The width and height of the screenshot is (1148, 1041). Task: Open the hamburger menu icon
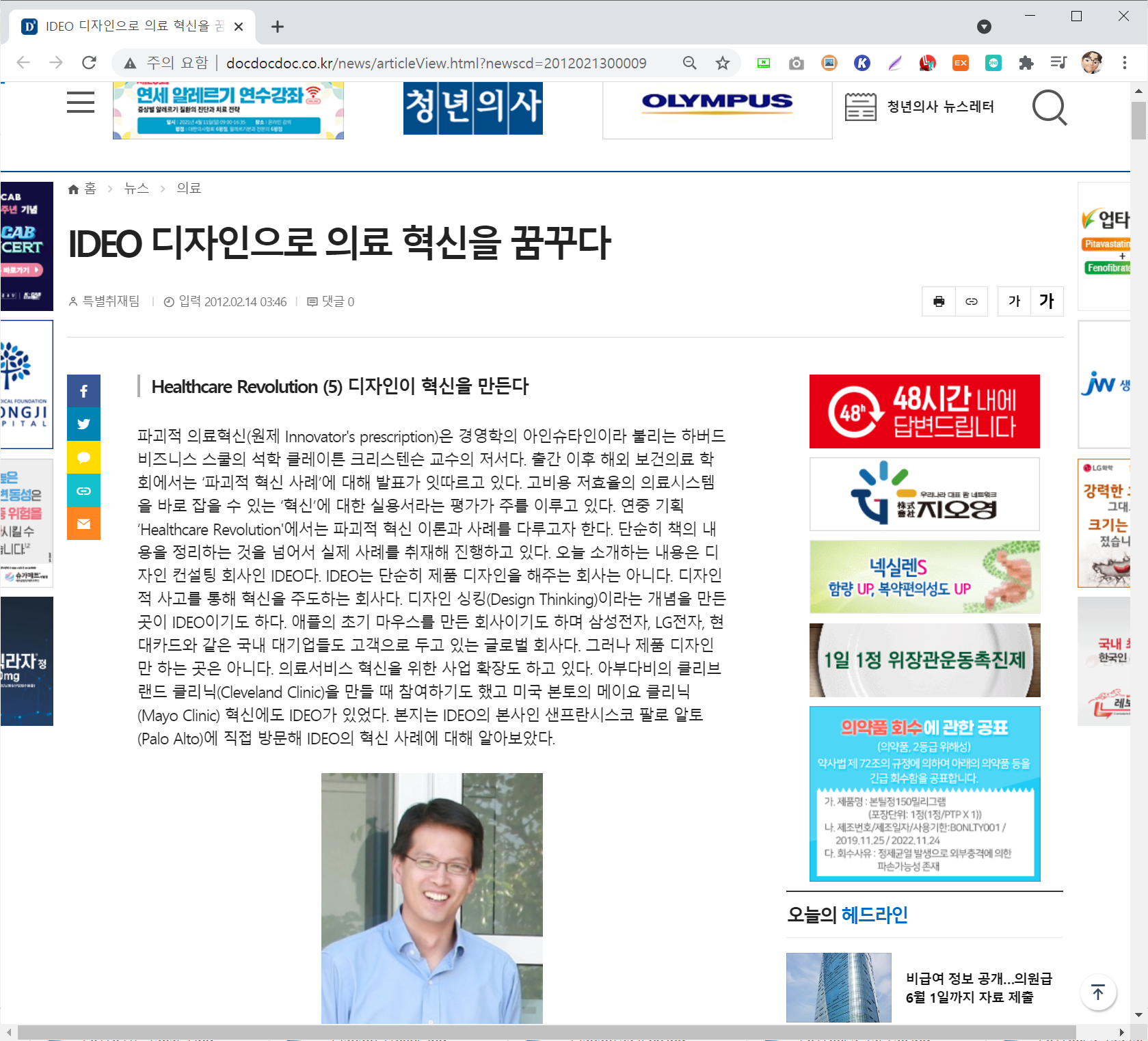[x=81, y=103]
